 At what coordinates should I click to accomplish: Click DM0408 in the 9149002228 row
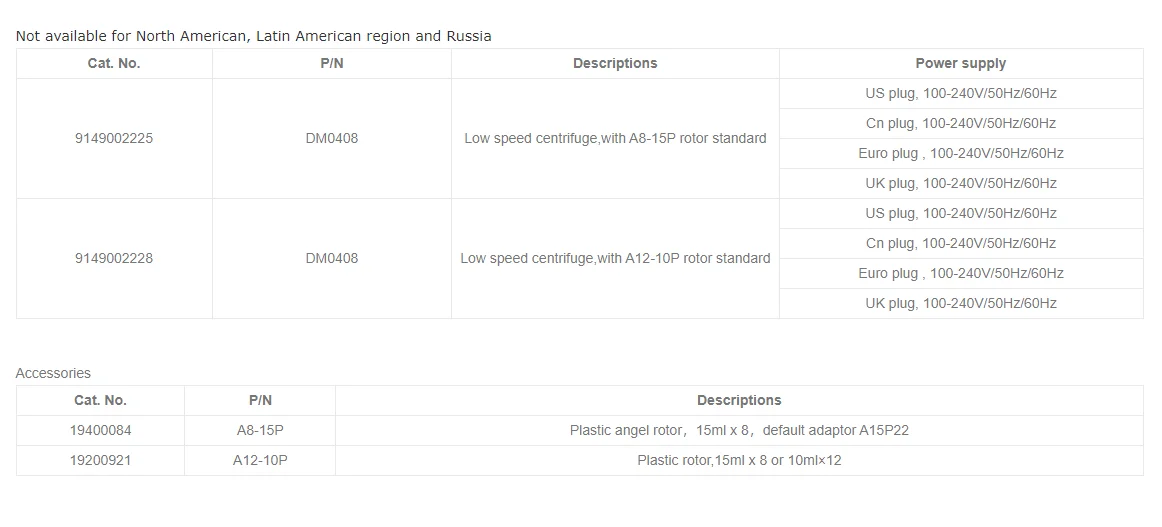[x=331, y=258]
